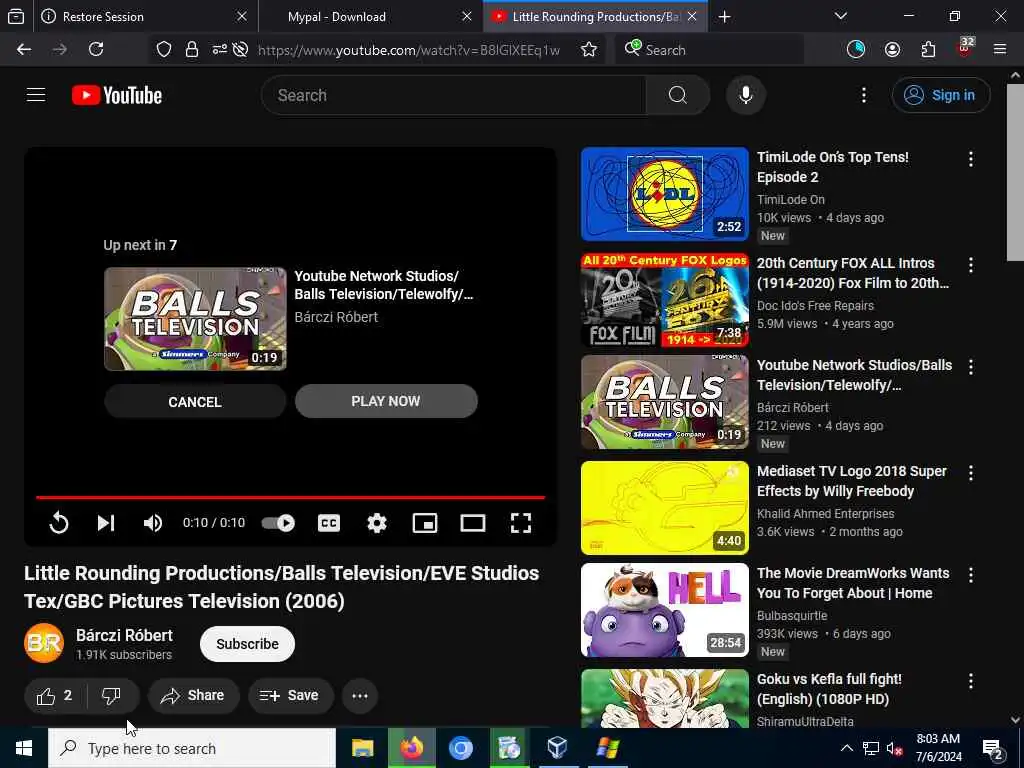Mute the video volume
This screenshot has width=1024, height=768.
(x=153, y=523)
